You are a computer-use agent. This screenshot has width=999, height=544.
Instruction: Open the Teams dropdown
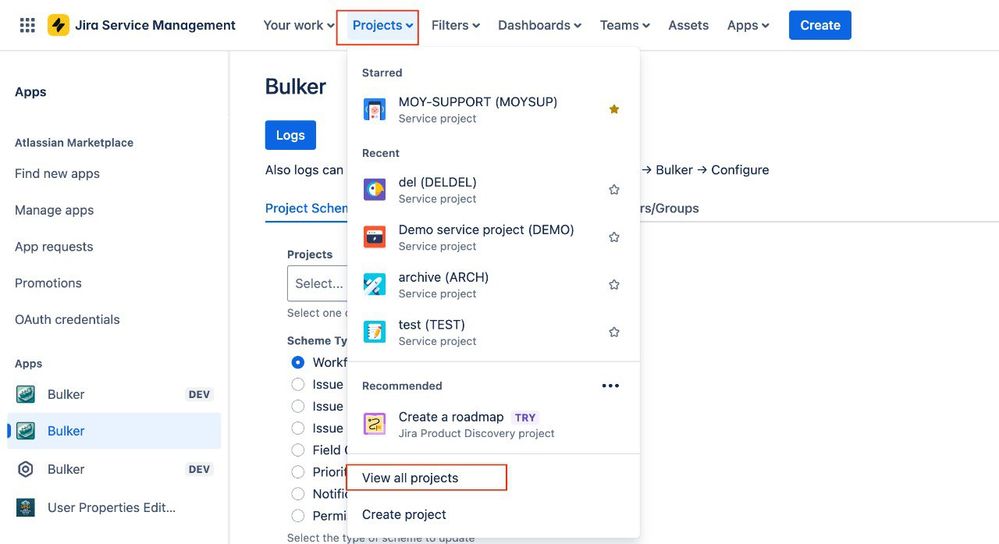click(x=624, y=25)
